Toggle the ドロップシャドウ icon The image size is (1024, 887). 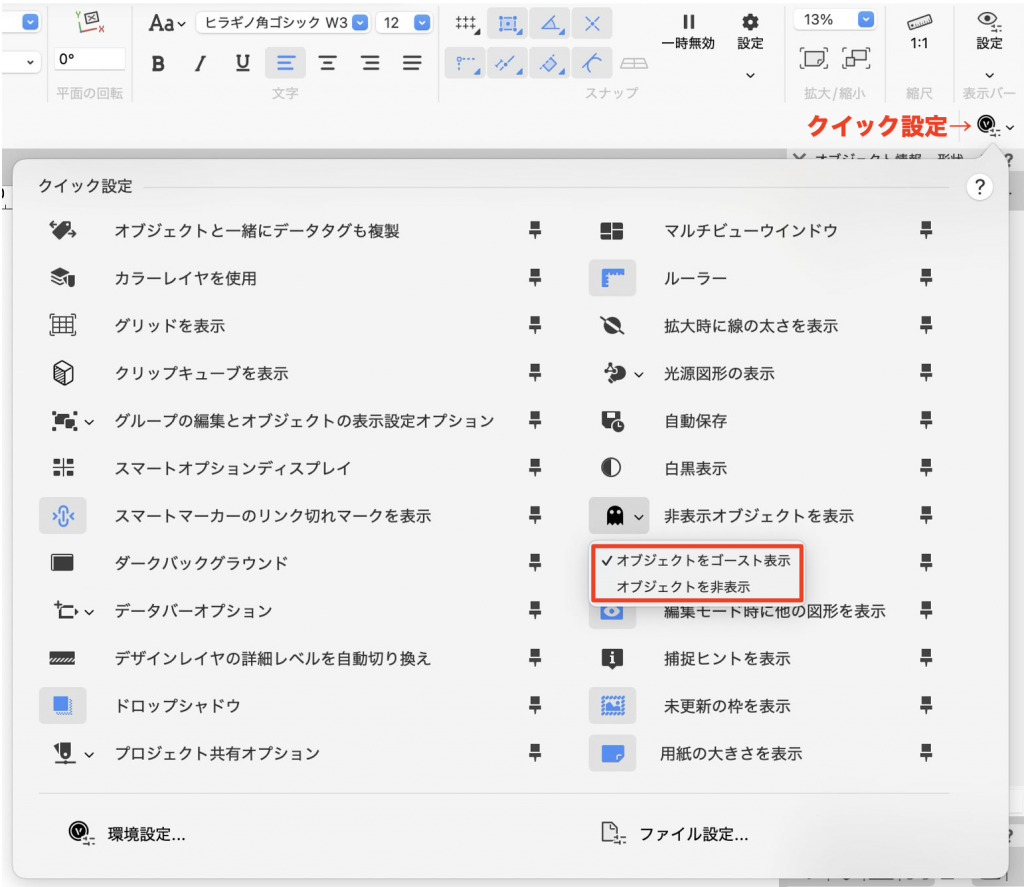tap(63, 705)
